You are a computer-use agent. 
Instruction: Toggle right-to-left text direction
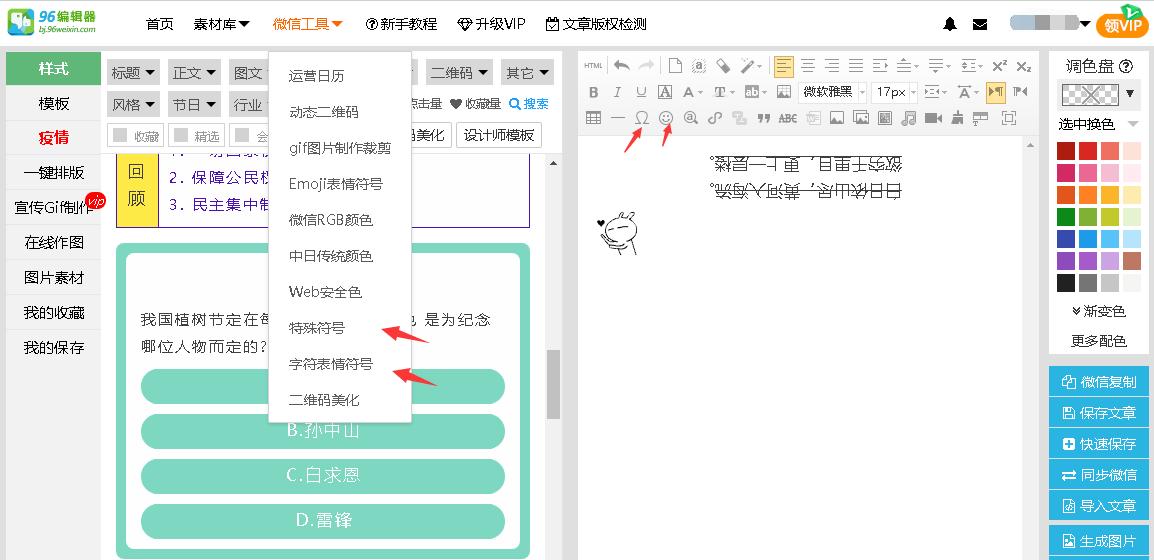[1020, 92]
